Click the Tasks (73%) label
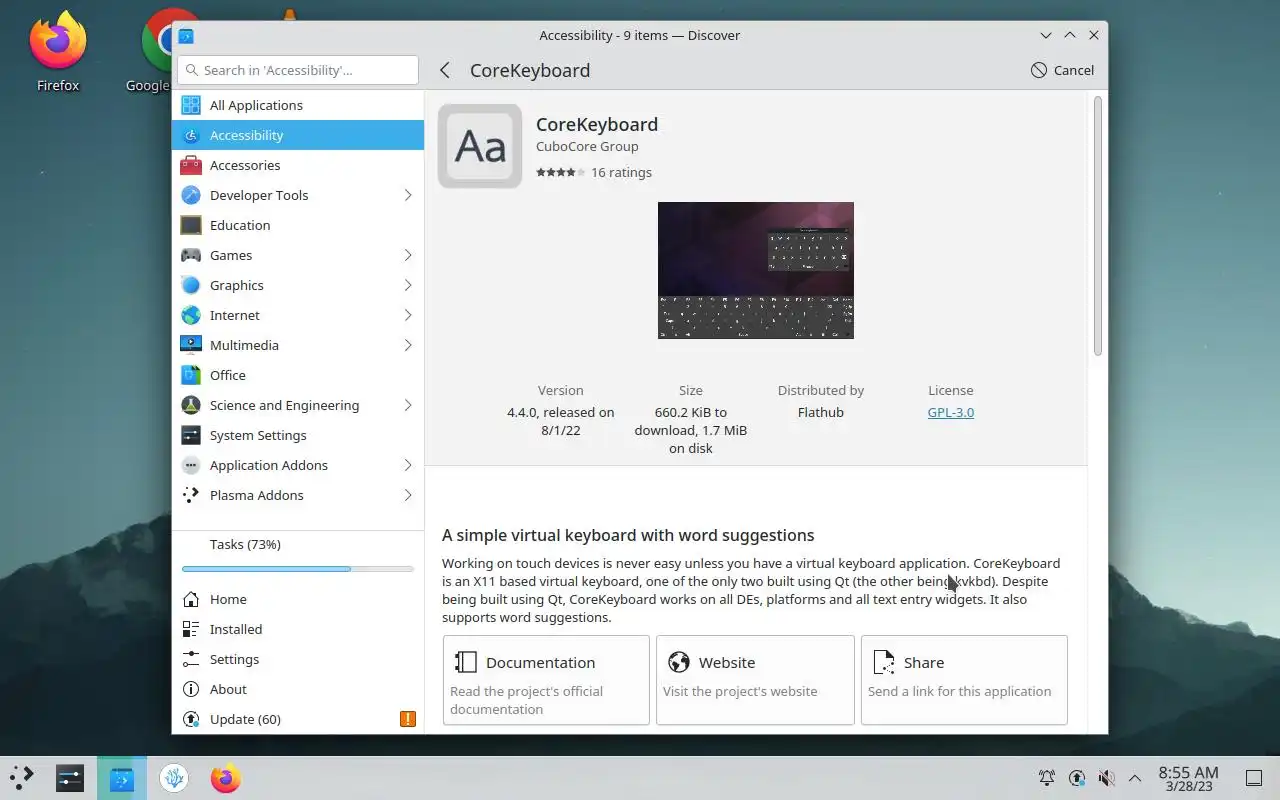This screenshot has height=800, width=1280. tap(245, 544)
